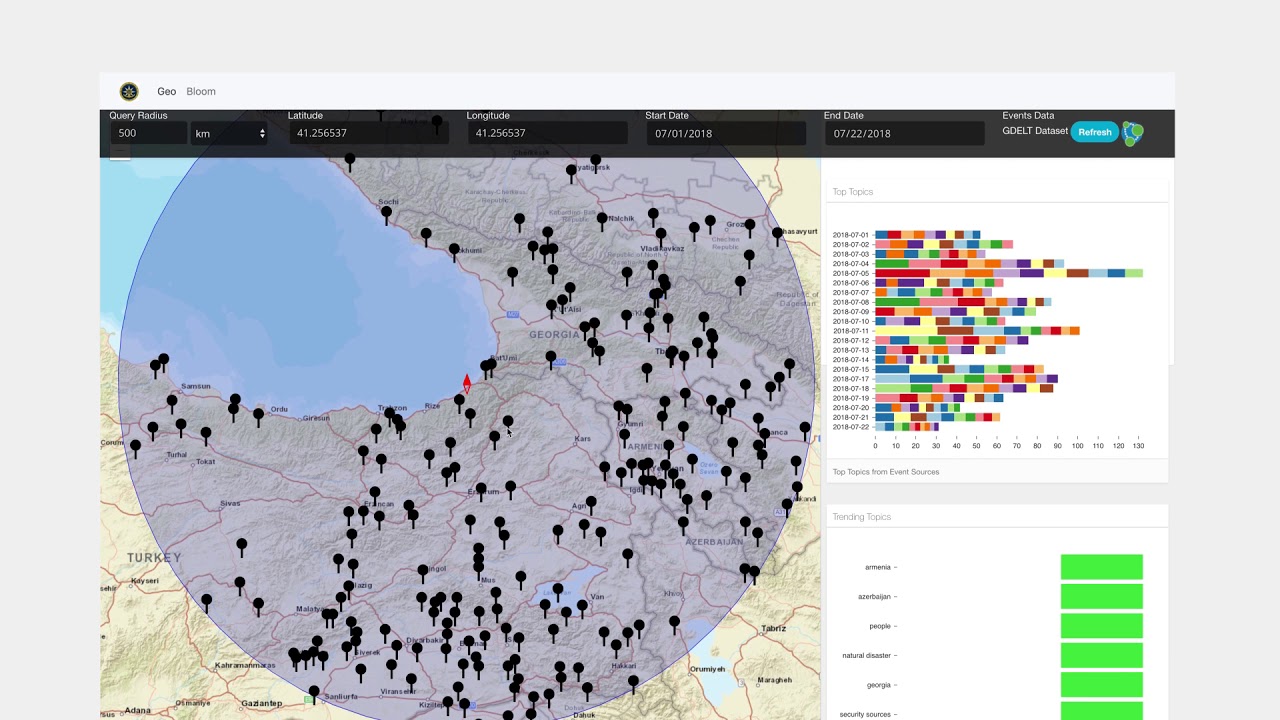
Task: Click the Query Radius input field
Action: pos(148,134)
